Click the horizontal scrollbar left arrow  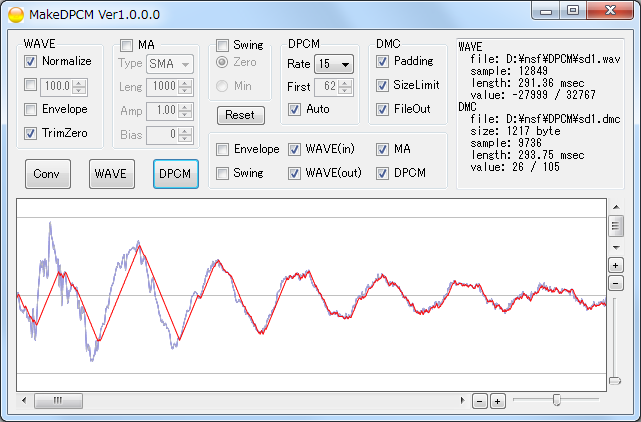tap(24, 400)
